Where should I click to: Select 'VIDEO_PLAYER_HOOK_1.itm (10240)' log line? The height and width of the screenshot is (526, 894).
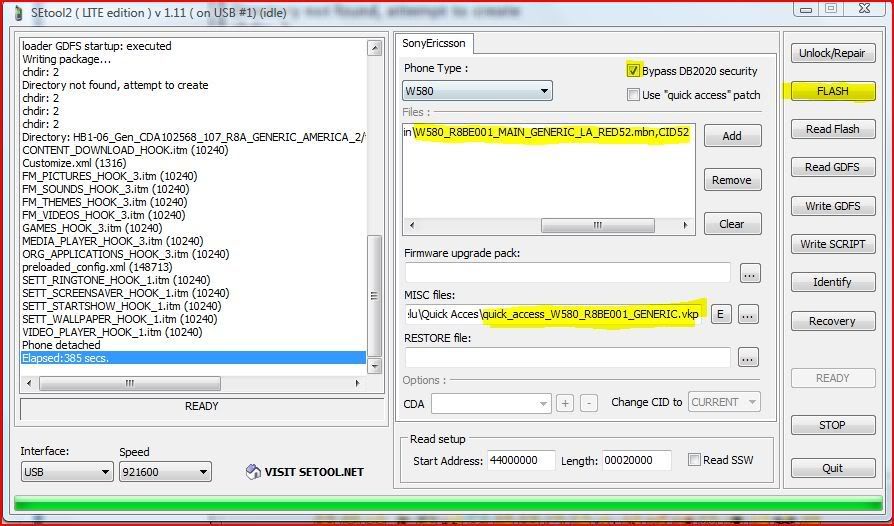pyautogui.click(x=112, y=332)
